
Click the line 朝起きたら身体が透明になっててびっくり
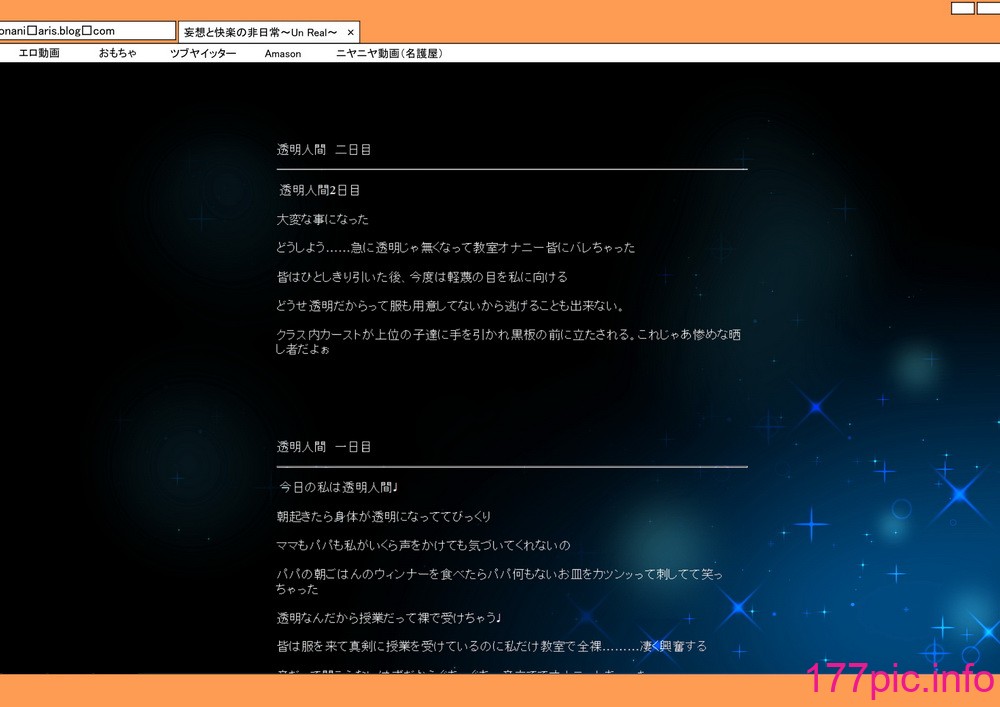pyautogui.click(x=384, y=517)
